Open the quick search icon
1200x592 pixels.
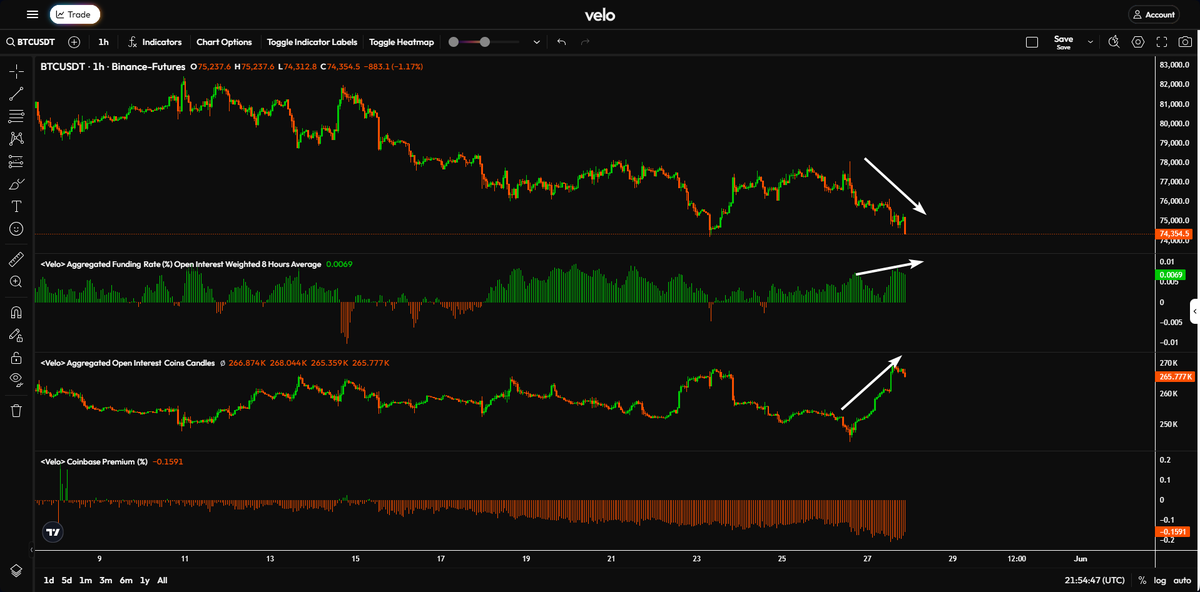(x=1113, y=42)
